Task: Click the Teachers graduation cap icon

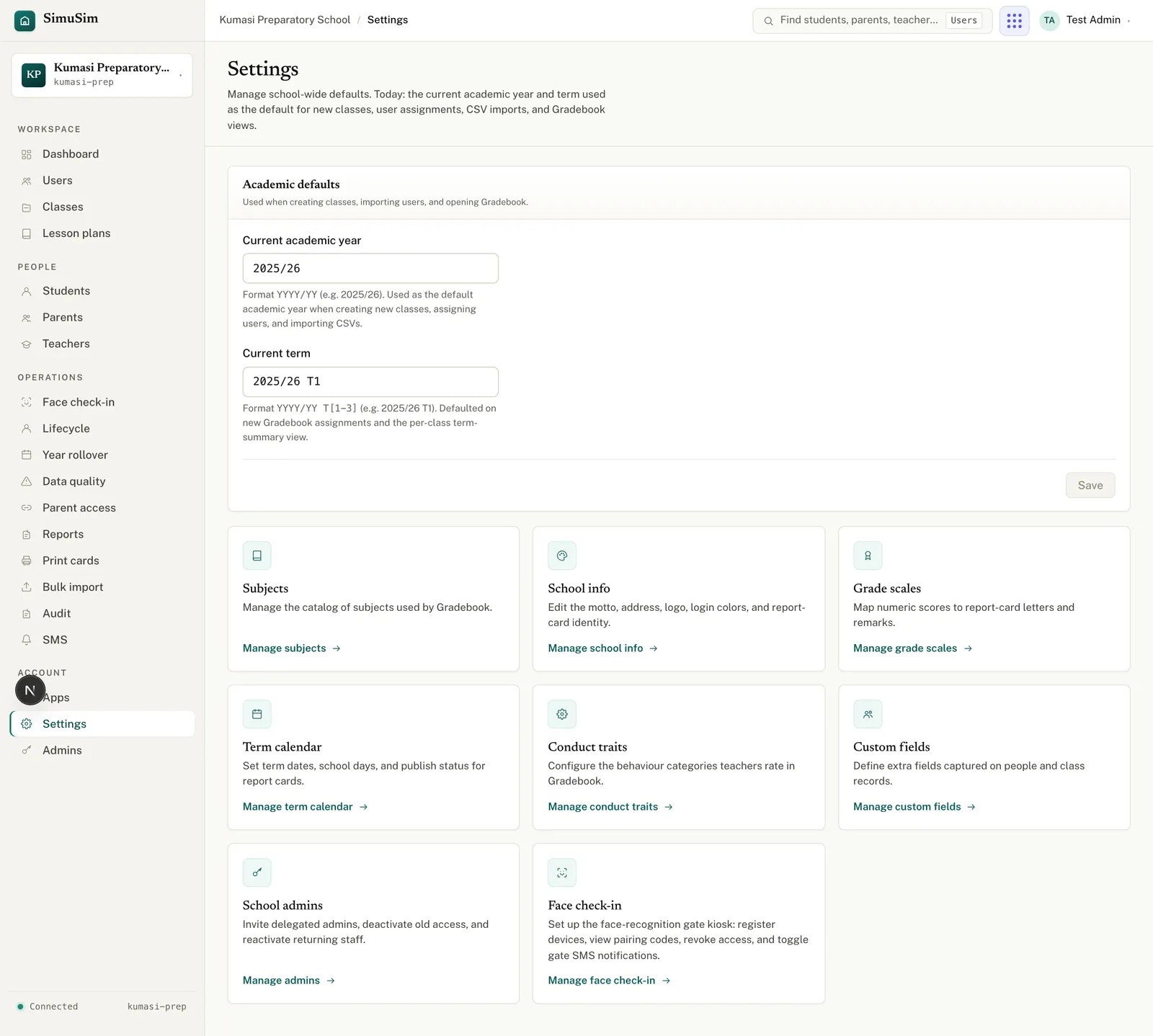Action: pos(27,344)
